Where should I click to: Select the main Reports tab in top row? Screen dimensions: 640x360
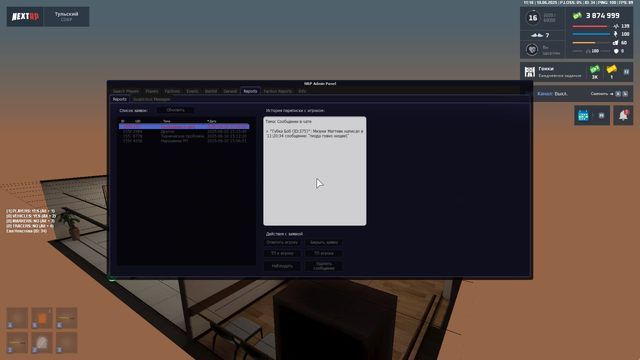pyautogui.click(x=250, y=91)
